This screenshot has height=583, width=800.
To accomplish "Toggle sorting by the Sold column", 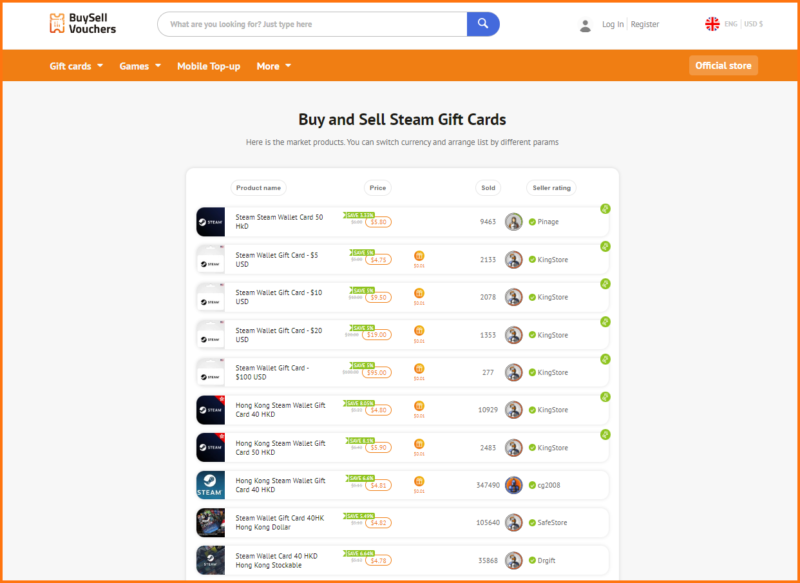I will point(488,188).
